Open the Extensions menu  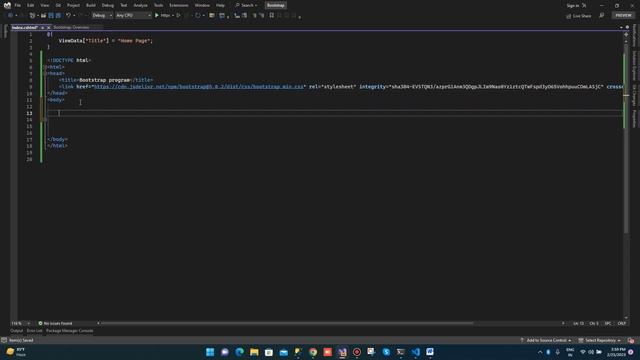(179, 5)
